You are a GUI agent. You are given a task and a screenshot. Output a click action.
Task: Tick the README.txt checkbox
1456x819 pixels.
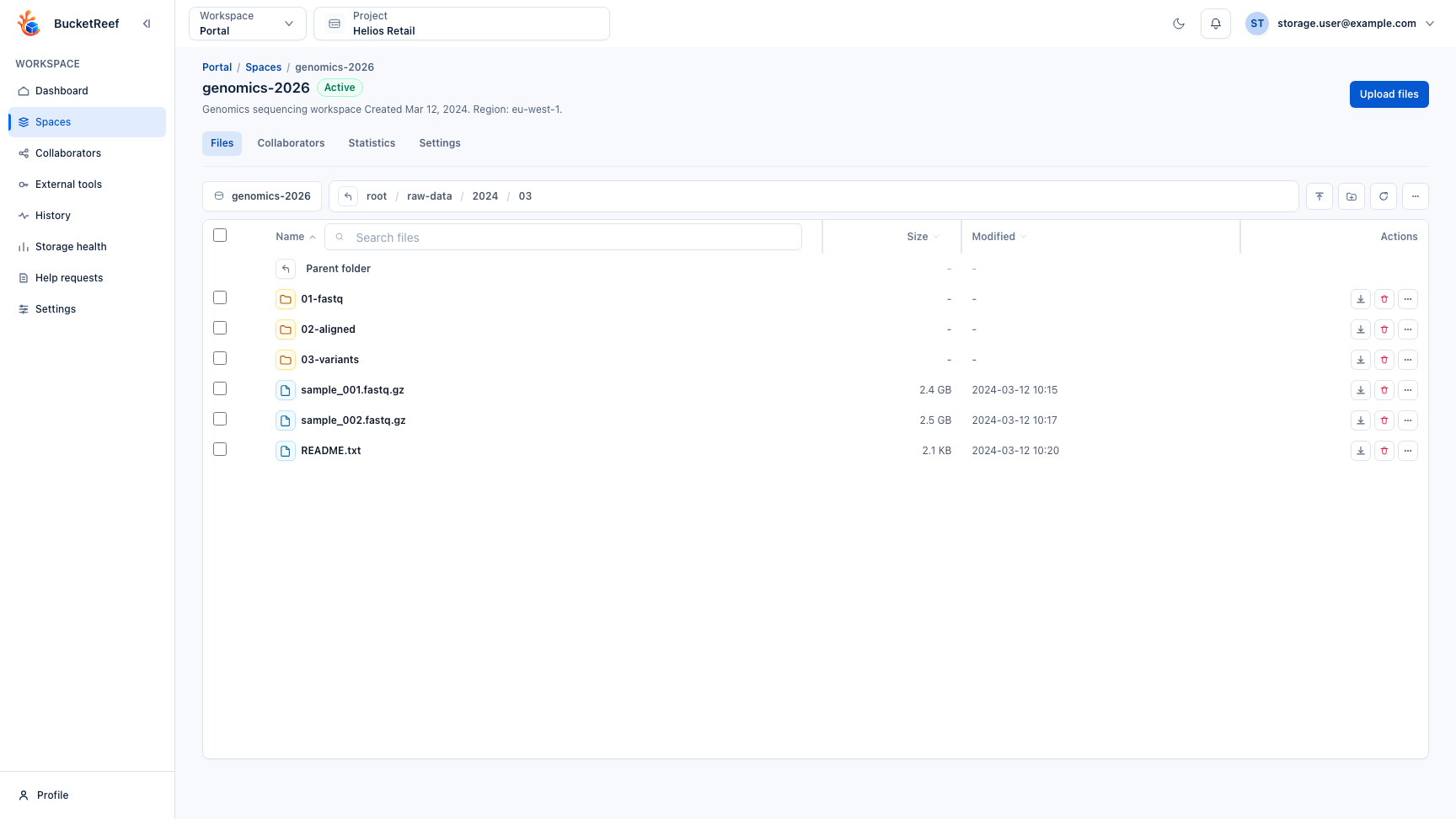[x=220, y=449]
